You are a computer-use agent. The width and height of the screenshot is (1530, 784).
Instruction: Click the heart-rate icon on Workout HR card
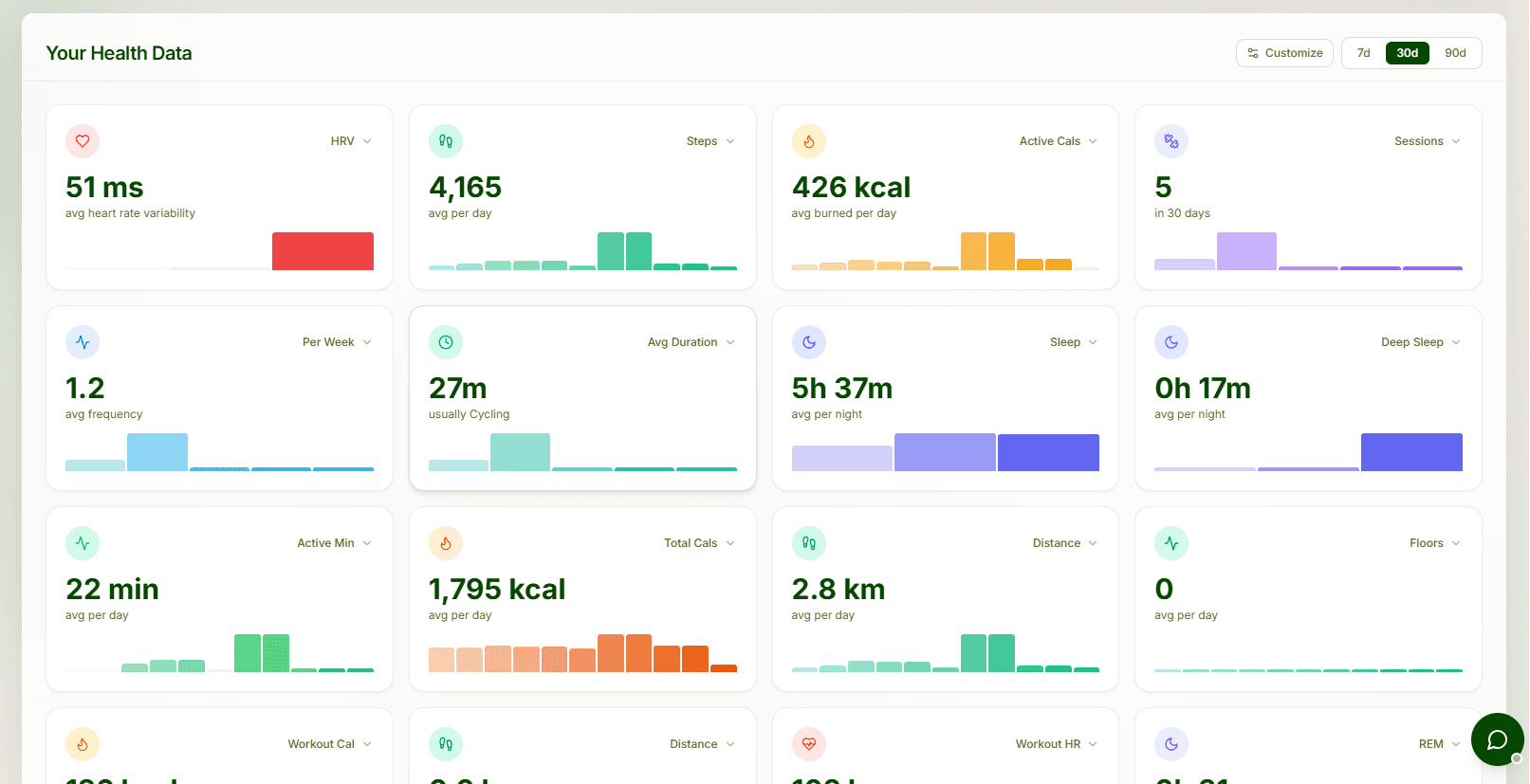point(809,744)
